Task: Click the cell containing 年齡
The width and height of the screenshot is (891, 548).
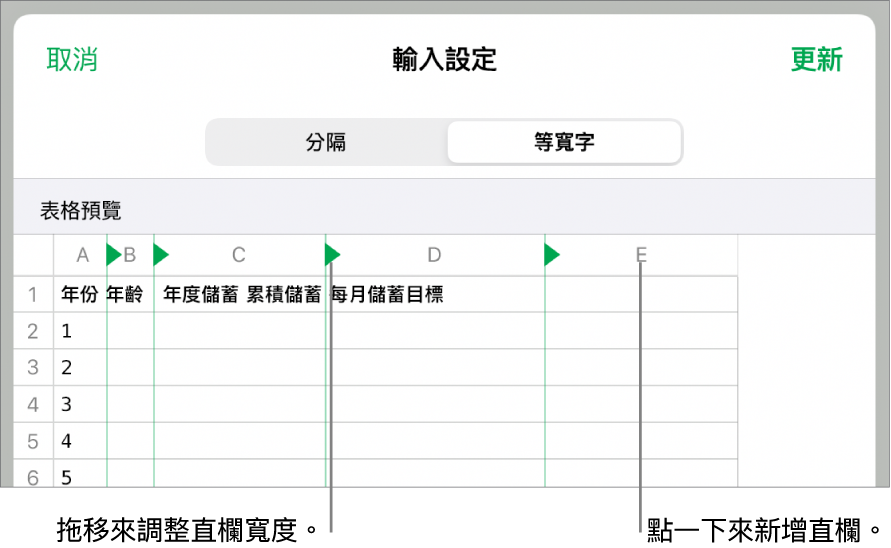Action: pos(130,294)
